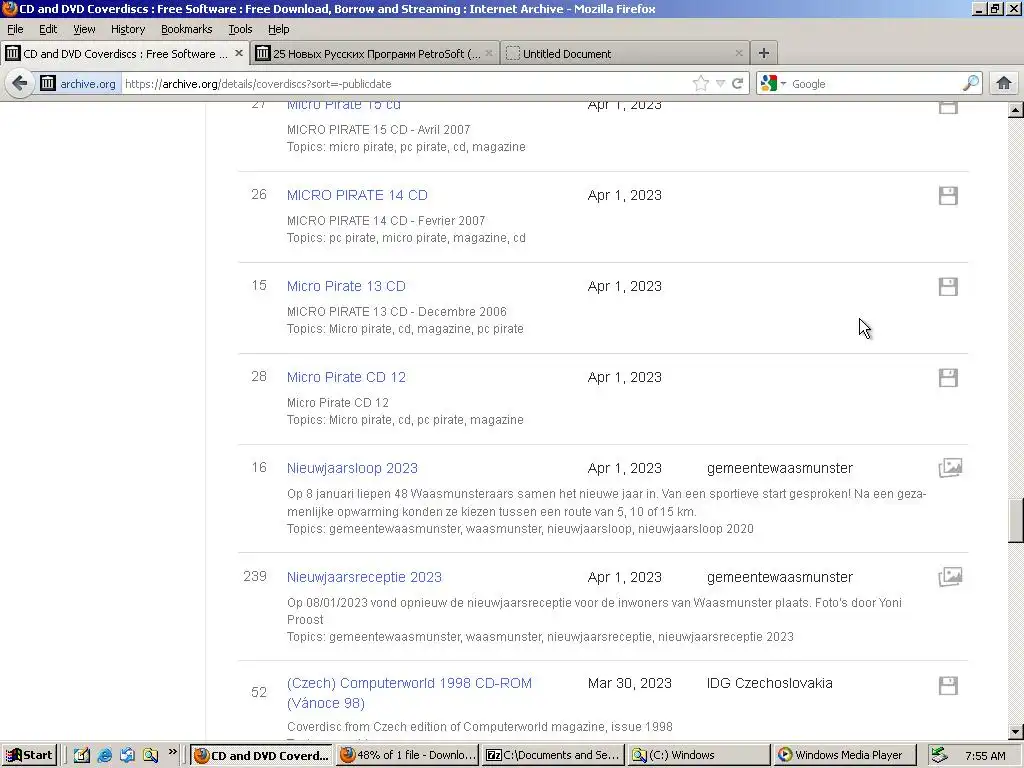
Task: Open a new tab with plus button
Action: pos(763,54)
